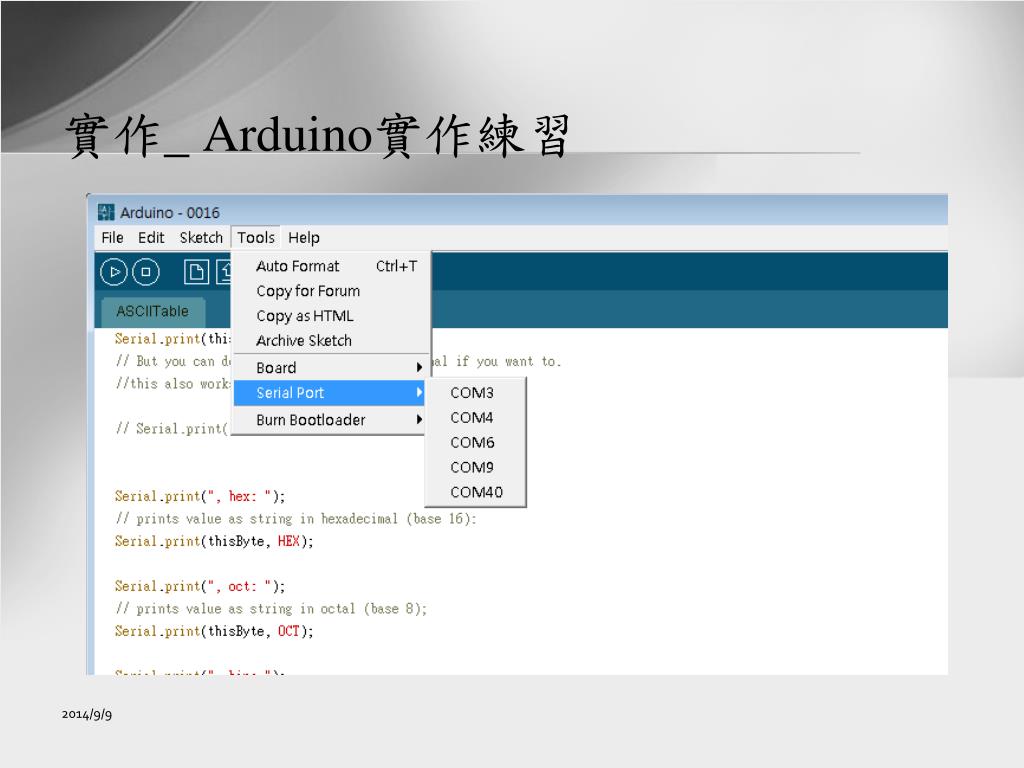The image size is (1024, 768).
Task: Select COM9 serial port
Action: 475,468
